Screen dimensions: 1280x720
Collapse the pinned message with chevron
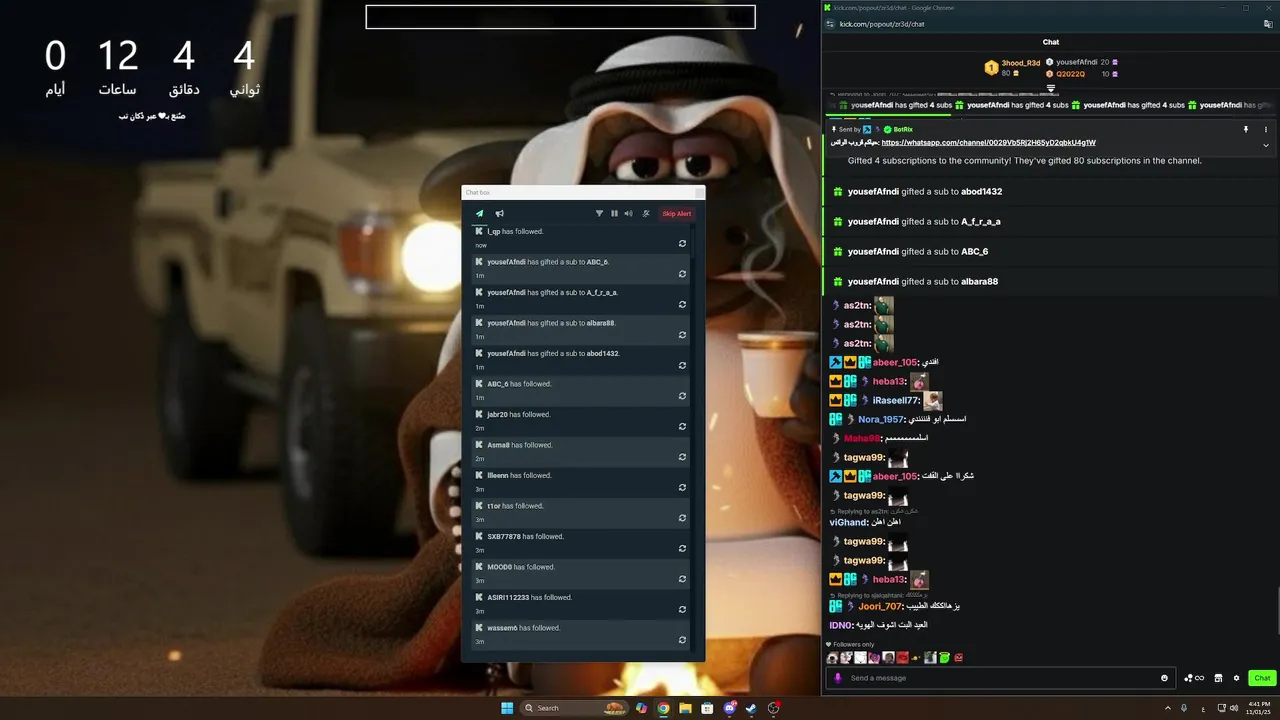pos(1266,145)
